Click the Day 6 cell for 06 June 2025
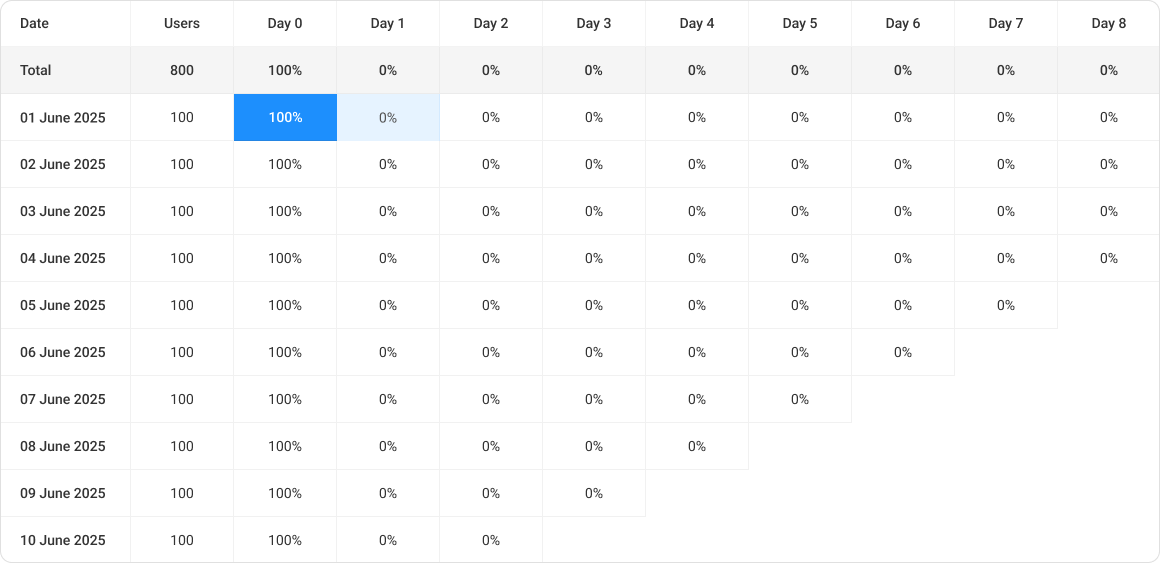Image resolution: width=1160 pixels, height=563 pixels. 903,352
